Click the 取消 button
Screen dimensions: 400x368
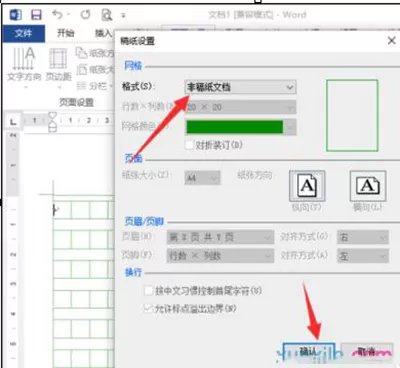(x=367, y=351)
